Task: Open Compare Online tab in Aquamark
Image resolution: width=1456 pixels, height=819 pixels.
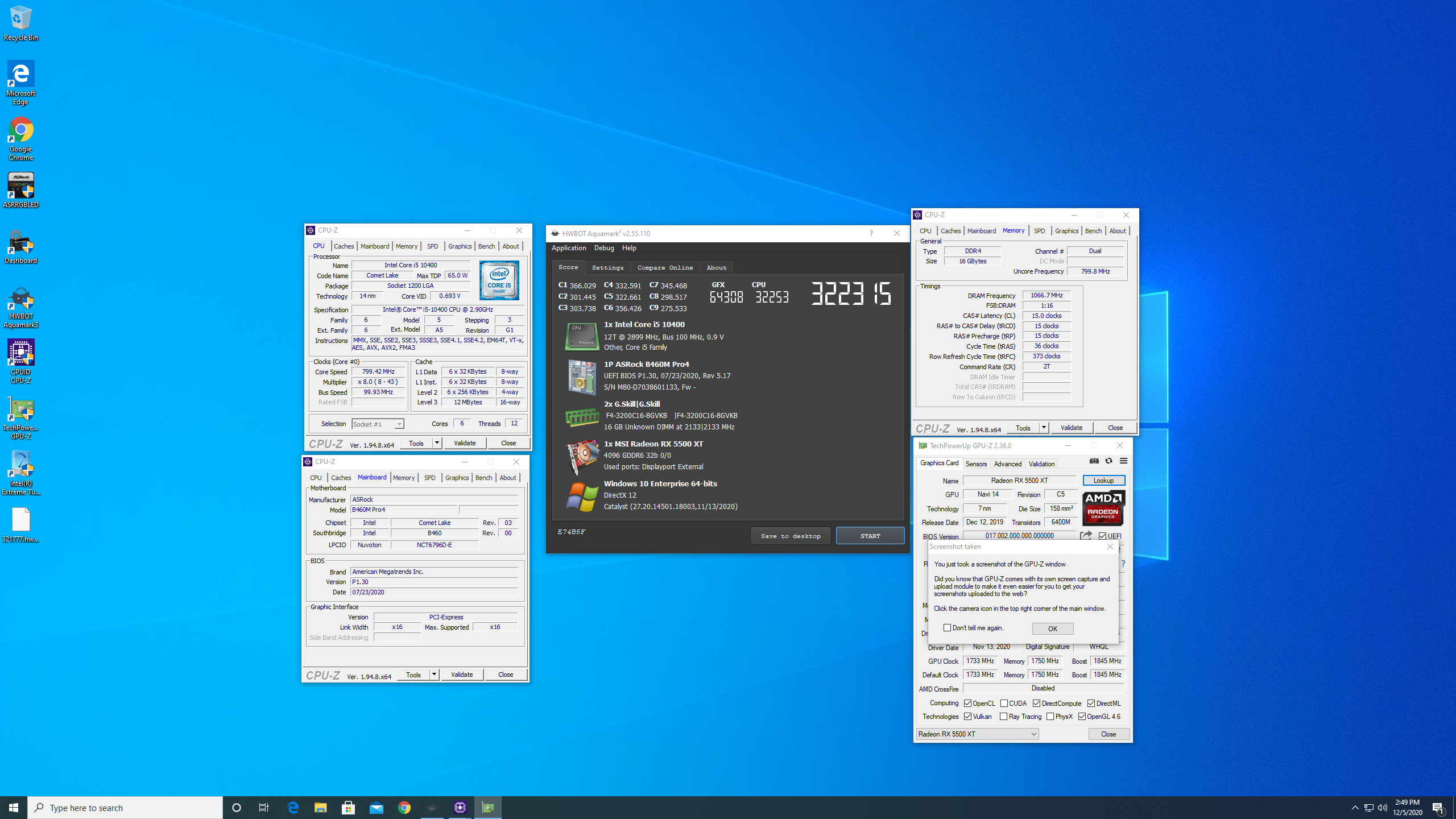Action: [x=665, y=267]
